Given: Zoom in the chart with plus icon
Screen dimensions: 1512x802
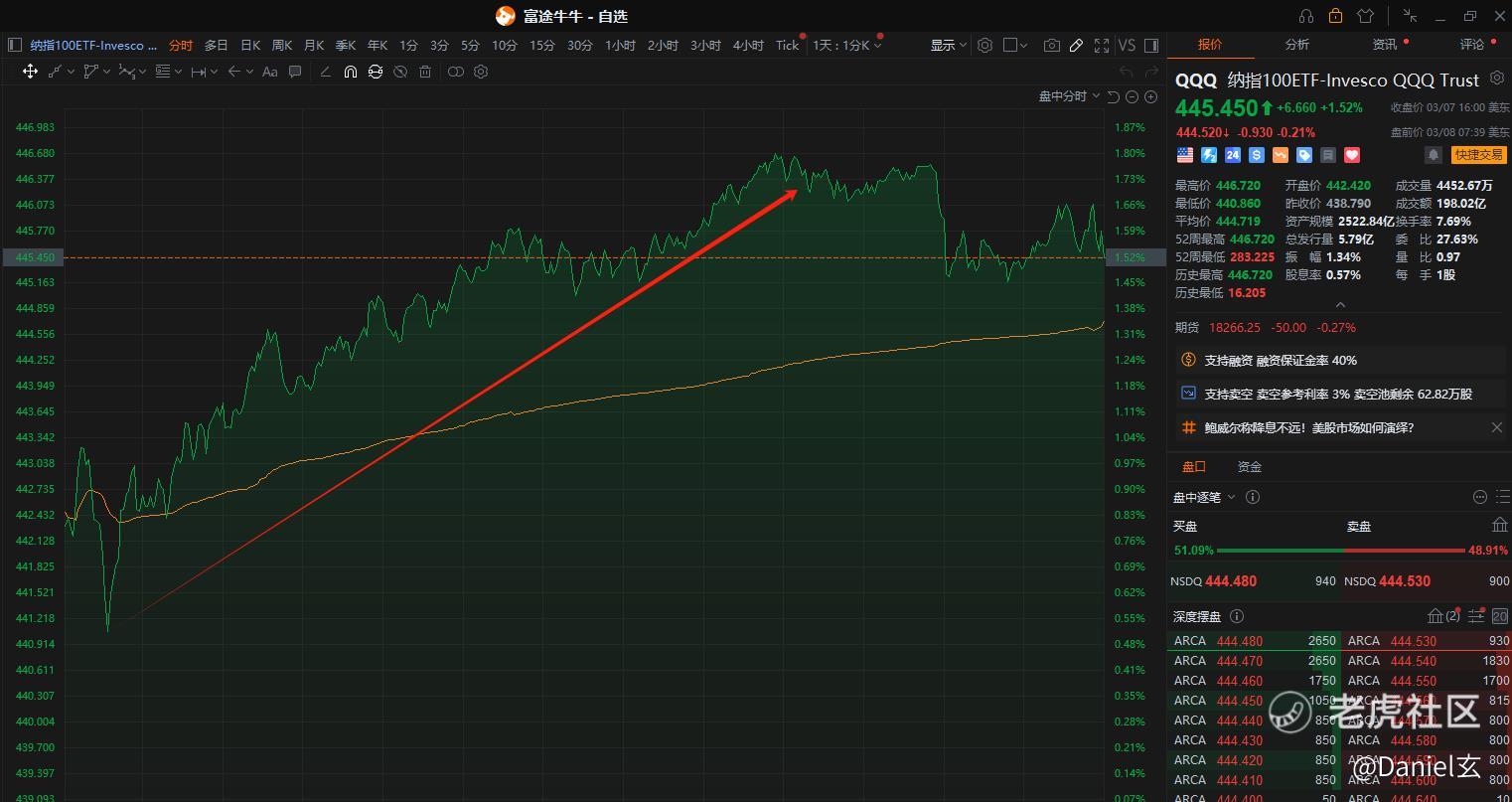Looking at the screenshot, I should pyautogui.click(x=1151, y=96).
